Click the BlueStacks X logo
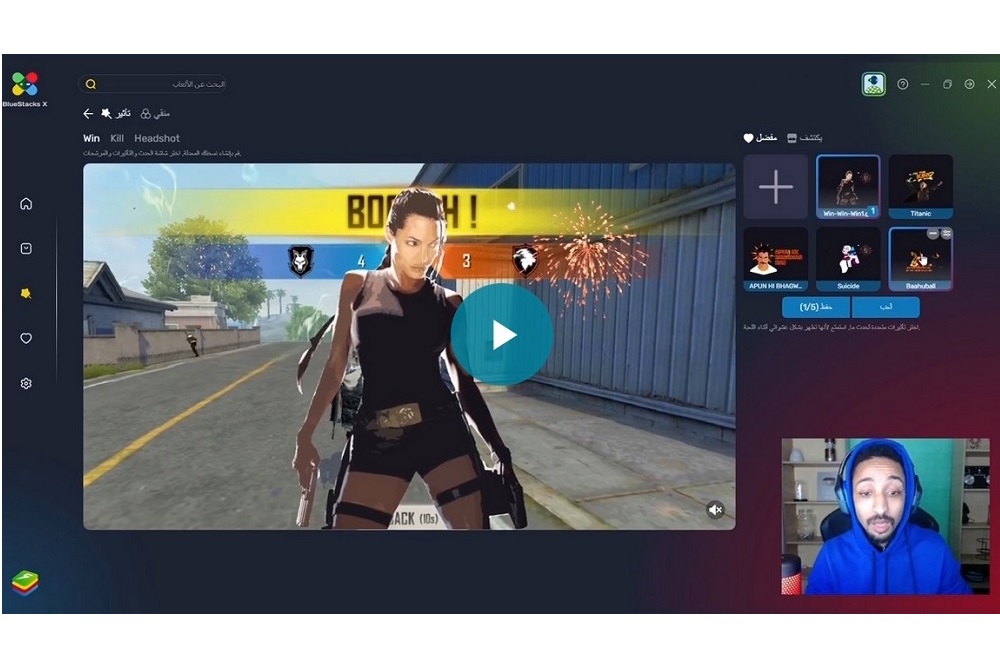 [25, 84]
